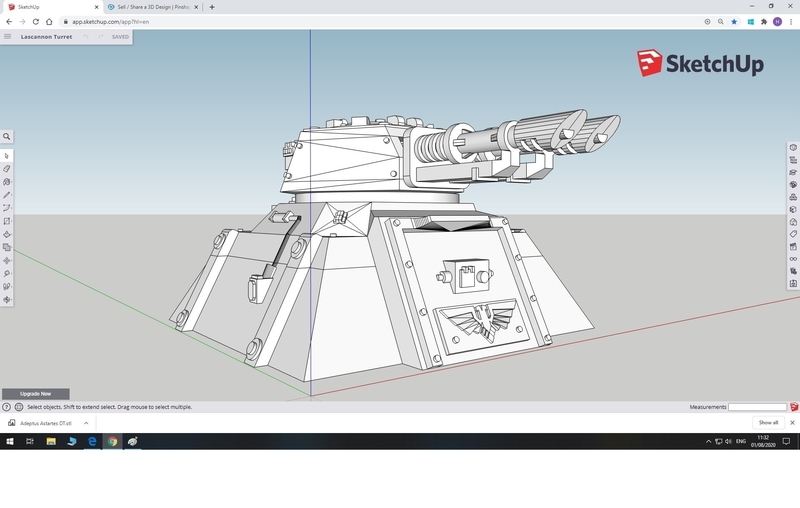Viewport: 800px width, 508px height.
Task: Open the Tags panel icon
Action: (x=793, y=234)
